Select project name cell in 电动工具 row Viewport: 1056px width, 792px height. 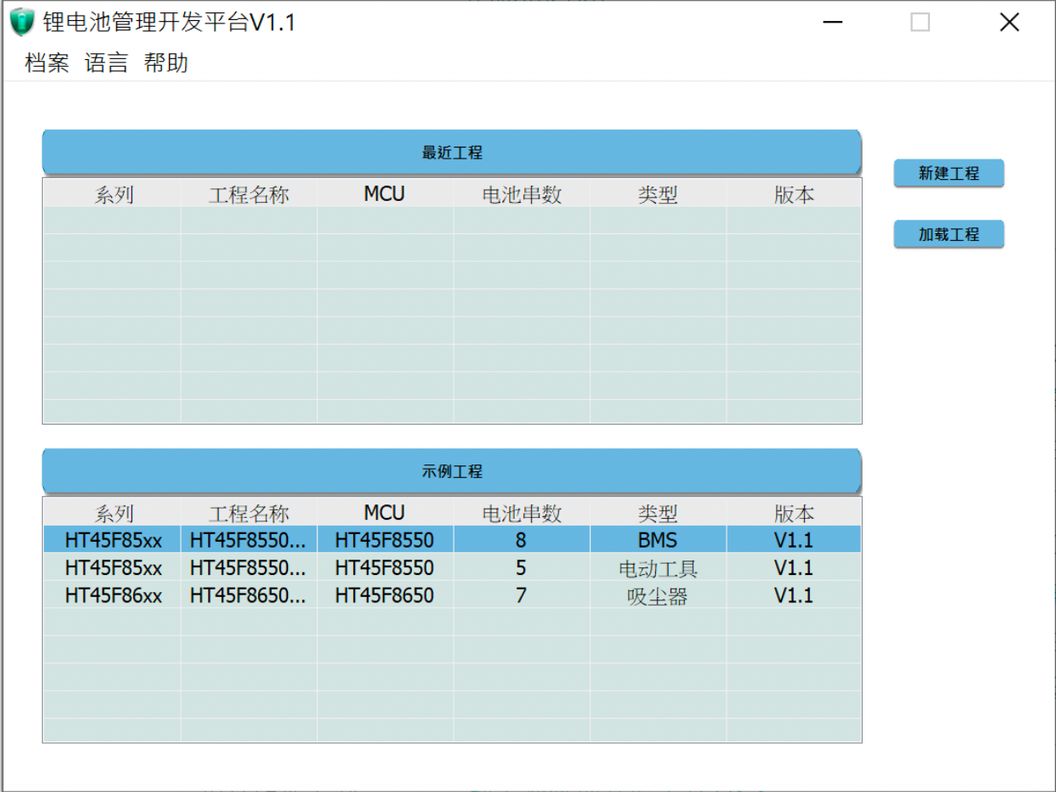[x=249, y=568]
